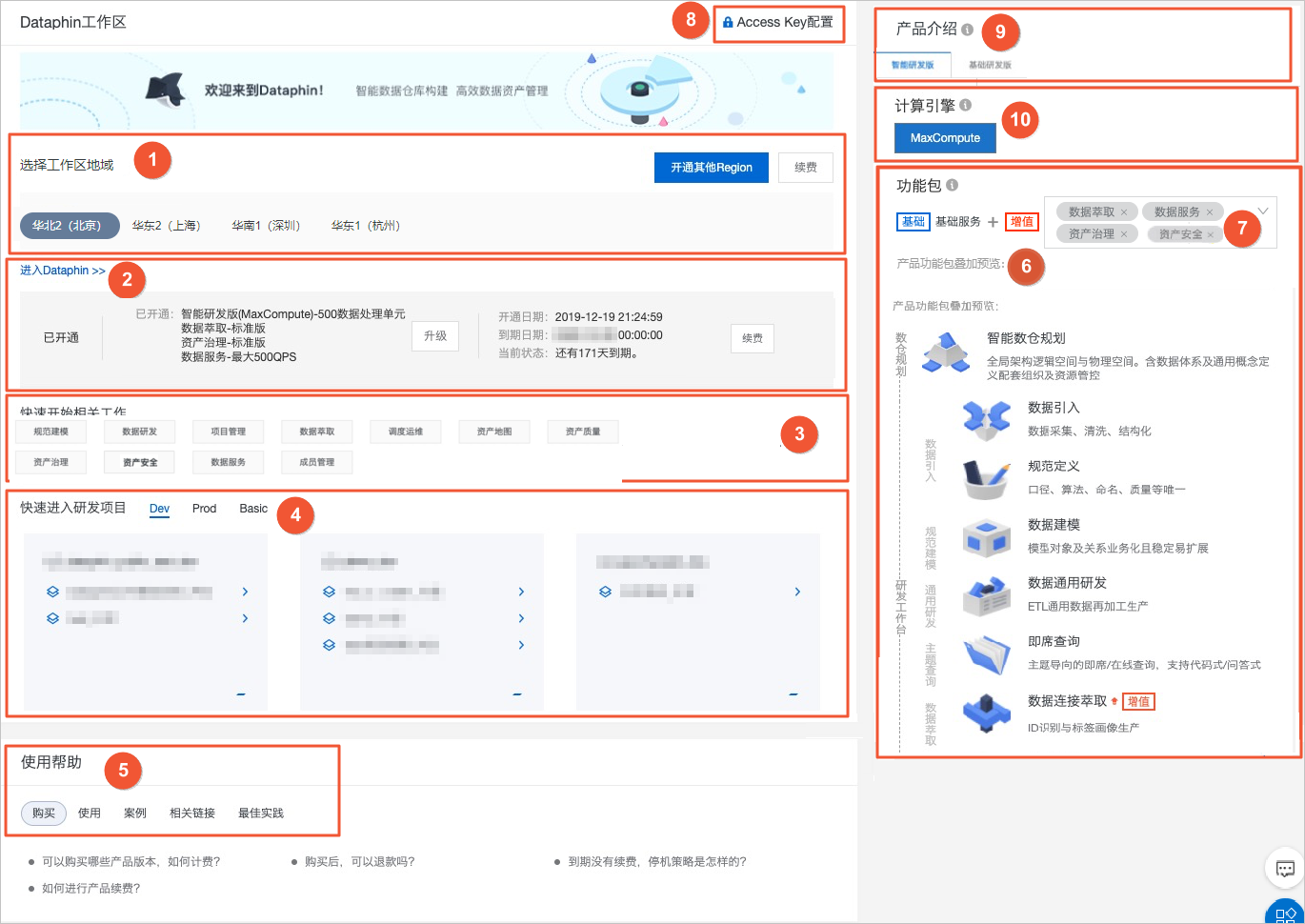Open the info icon beside 计算引擎
This screenshot has width=1305, height=924.
[965, 106]
